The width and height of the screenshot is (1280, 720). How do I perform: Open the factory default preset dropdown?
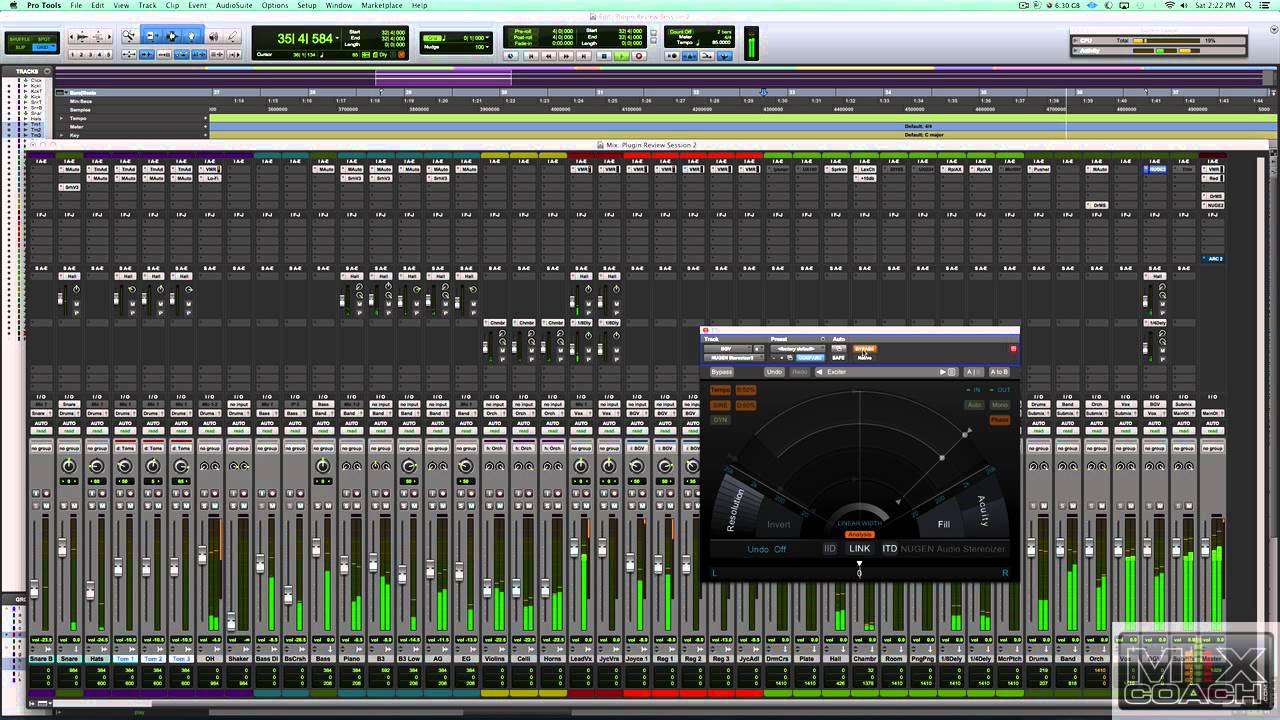tap(797, 349)
